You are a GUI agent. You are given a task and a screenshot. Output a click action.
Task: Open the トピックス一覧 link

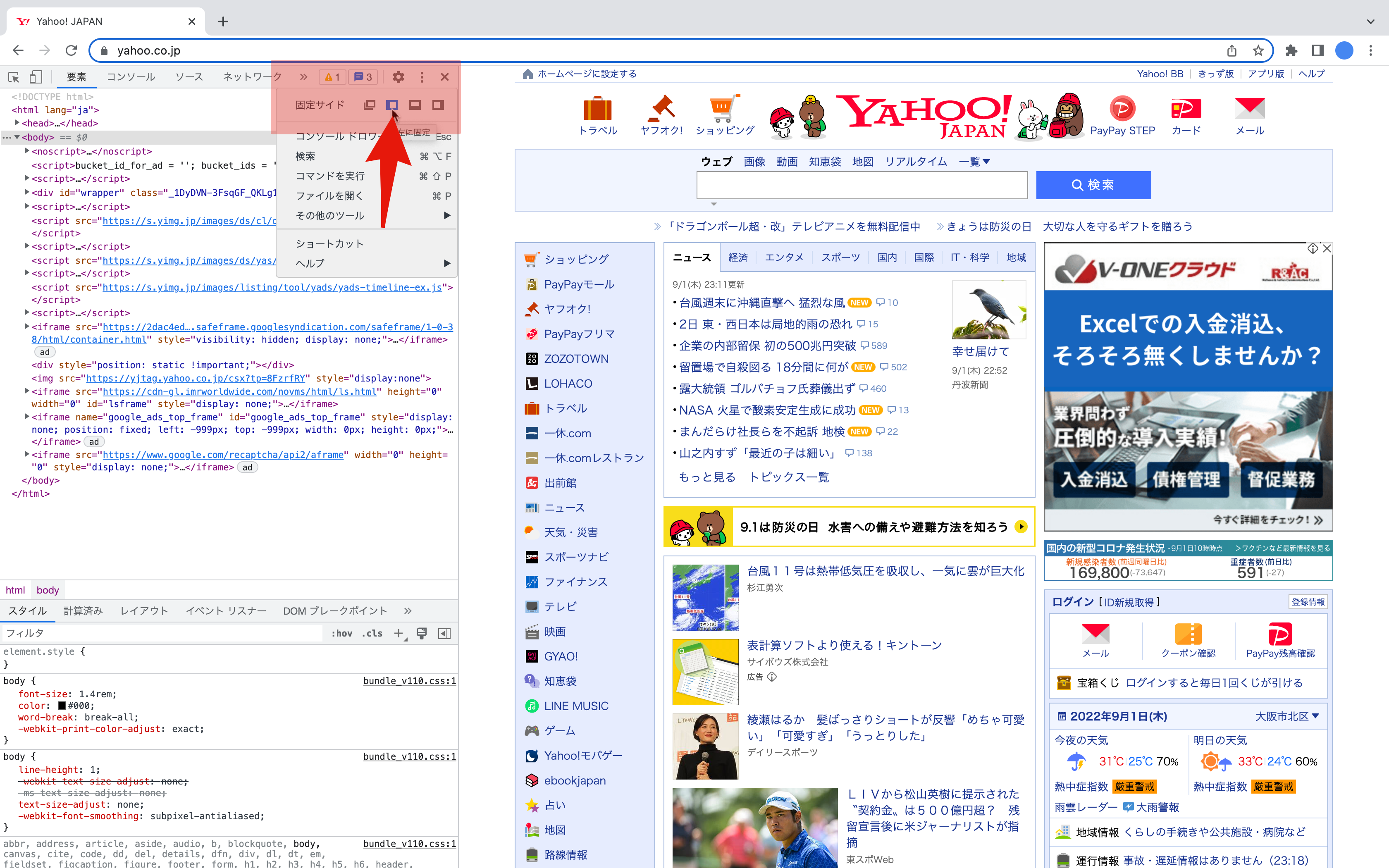(789, 477)
